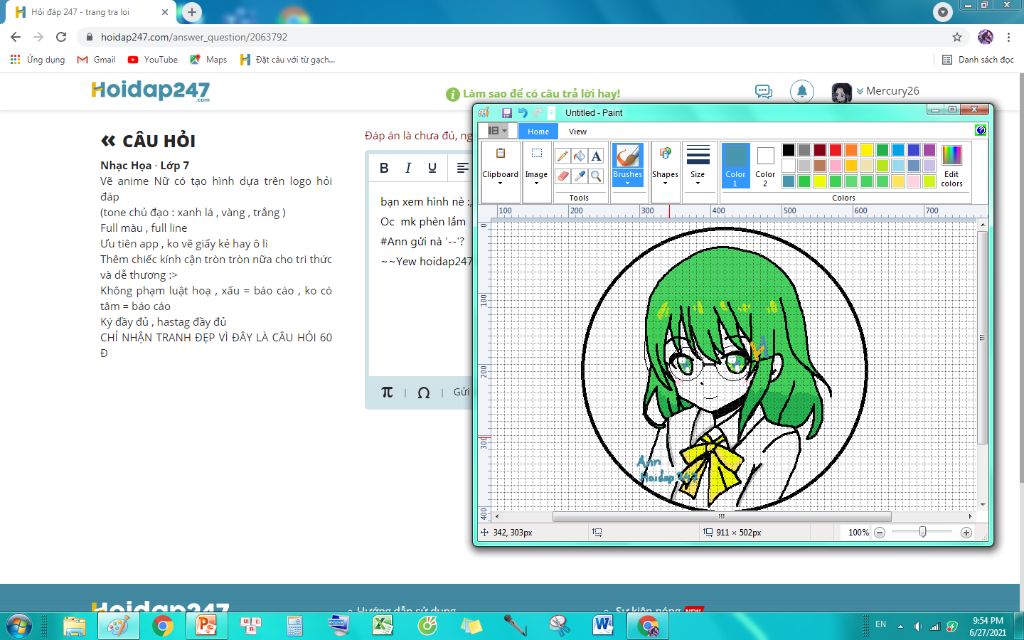The width and height of the screenshot is (1024, 640).
Task: Toggle Bold formatting in the answer editor
Action: pos(384,168)
